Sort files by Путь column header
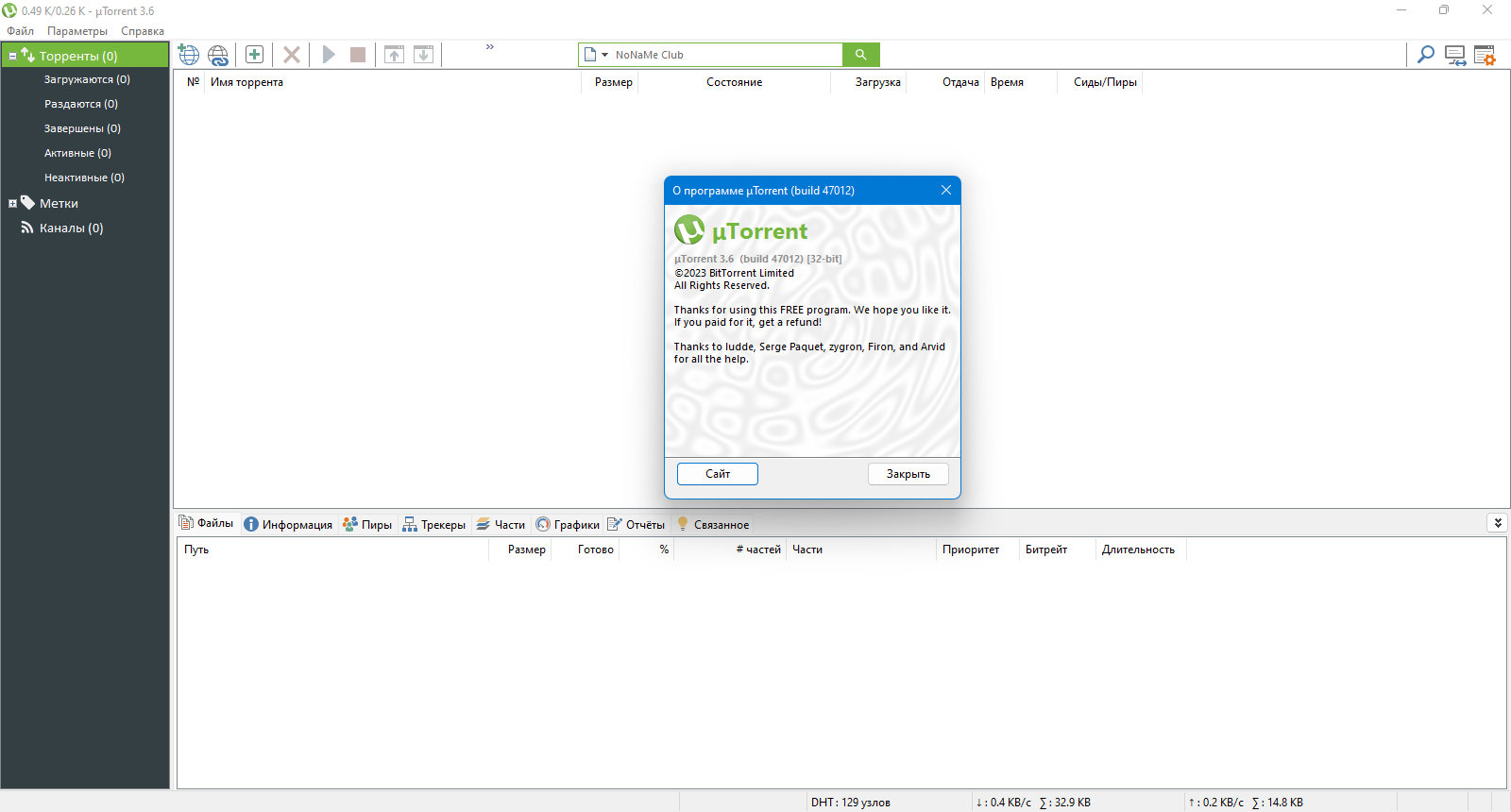Image resolution: width=1511 pixels, height=812 pixels. (x=332, y=550)
